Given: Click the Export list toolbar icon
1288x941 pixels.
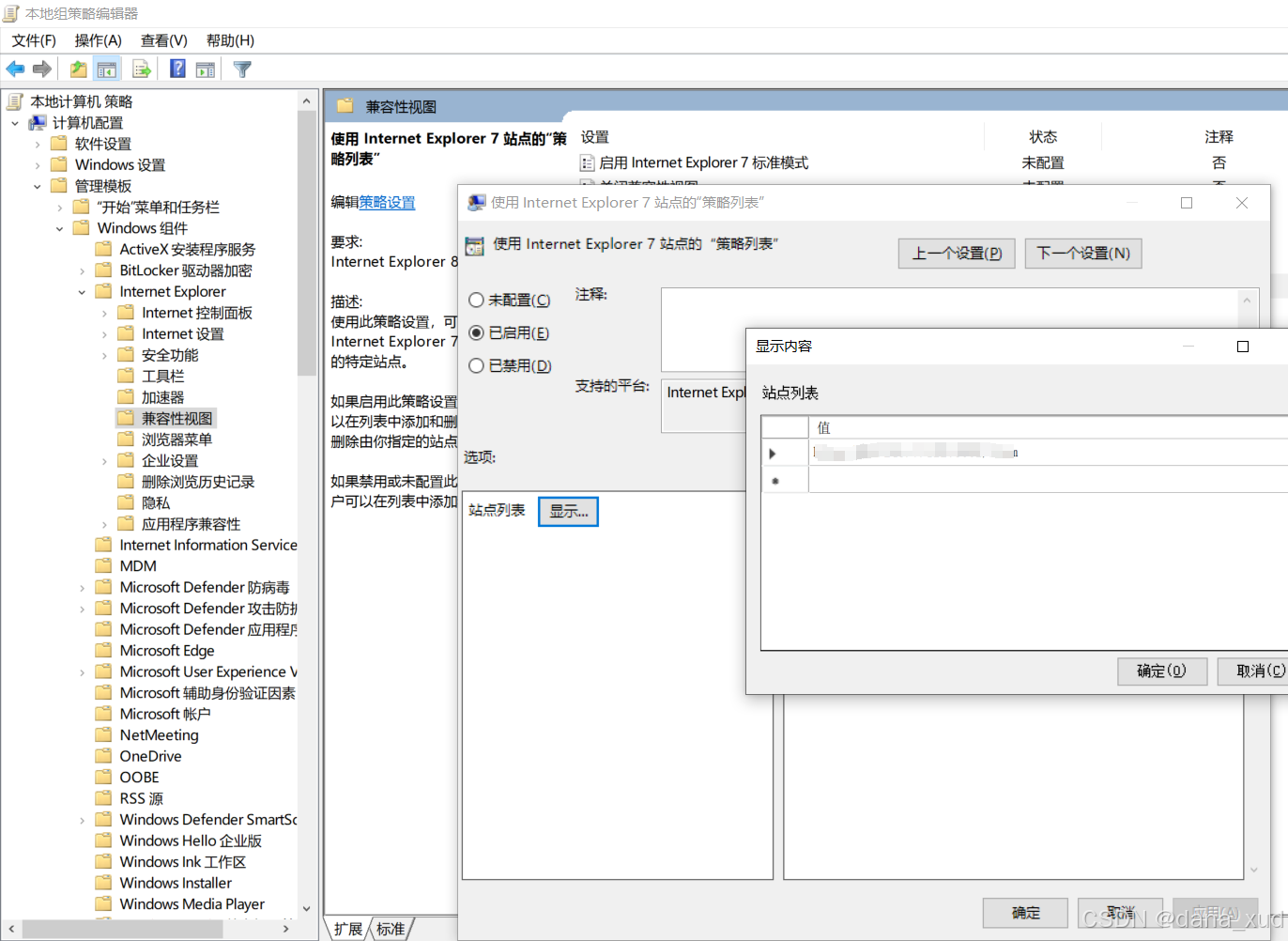Looking at the screenshot, I should 142,69.
